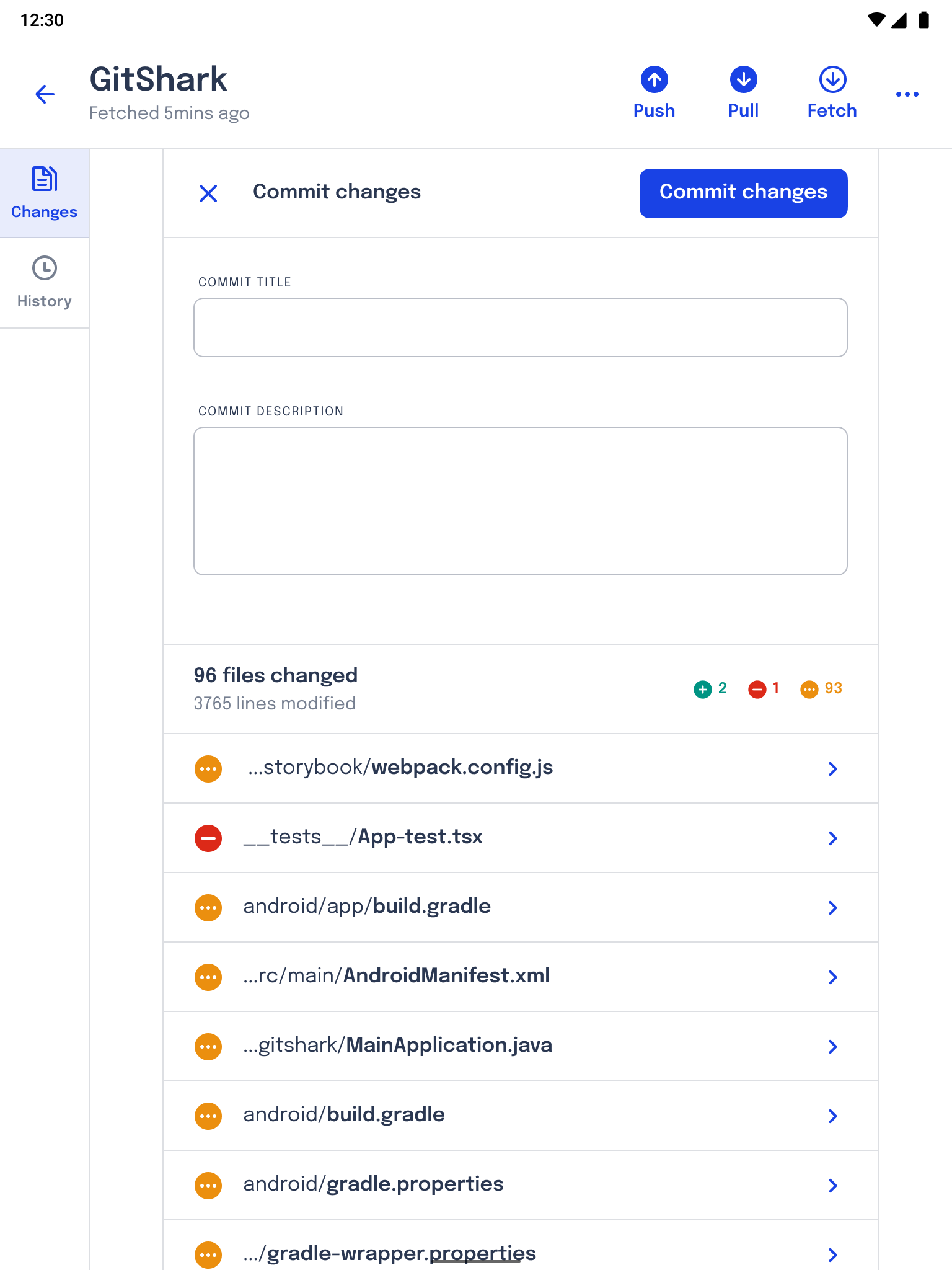Switch to the Changes tab

45,193
